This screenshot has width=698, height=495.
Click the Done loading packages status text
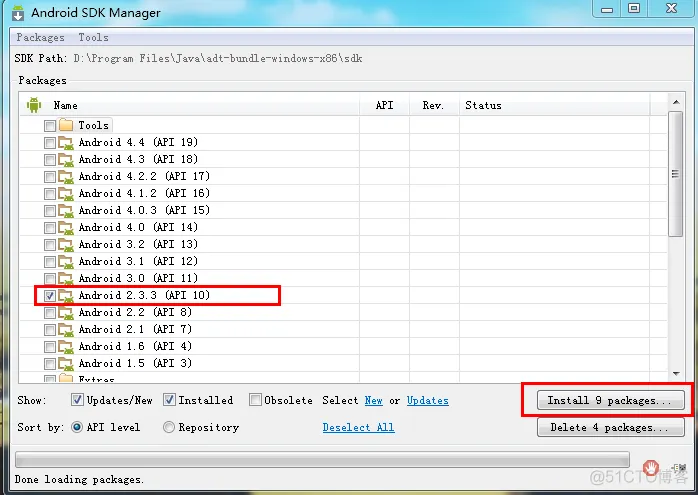pos(79,479)
